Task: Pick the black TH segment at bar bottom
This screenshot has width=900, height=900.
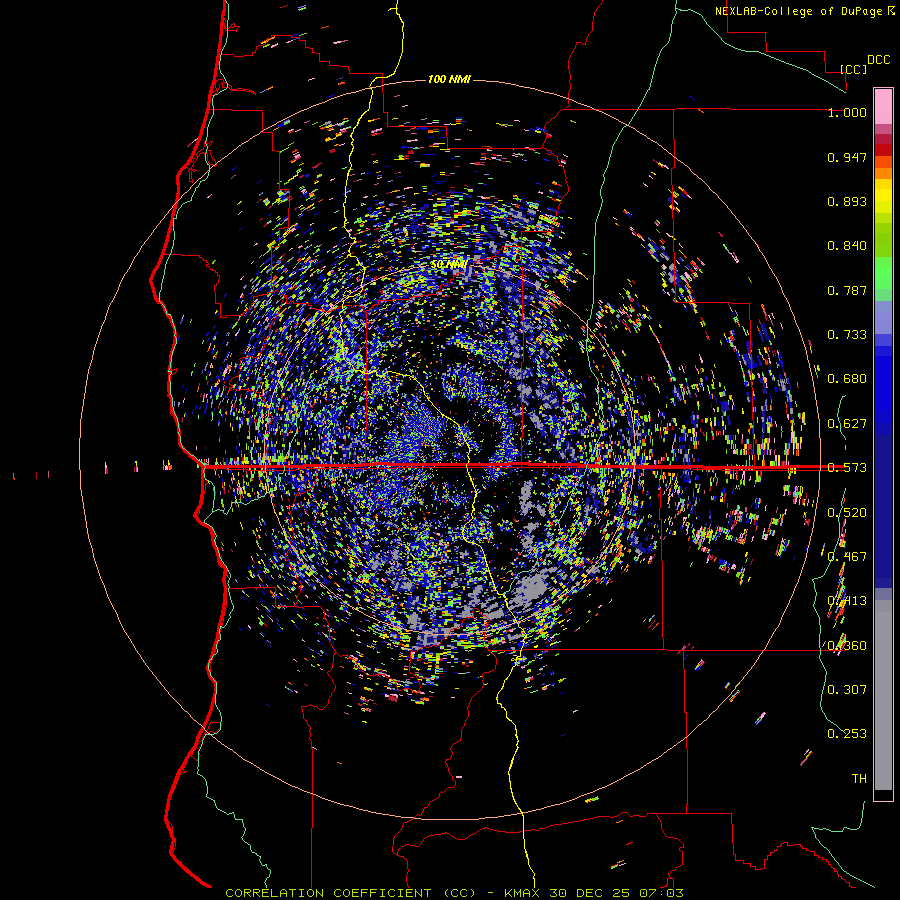Action: (x=883, y=794)
